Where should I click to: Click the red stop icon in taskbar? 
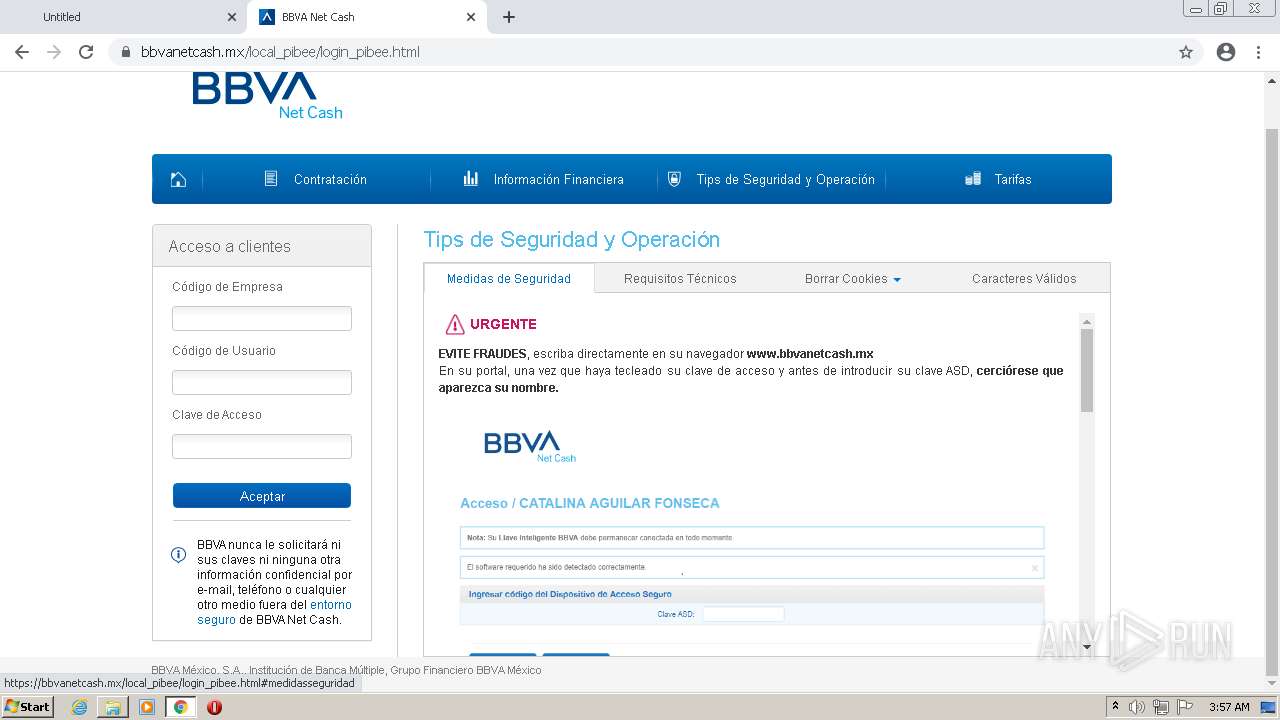click(x=214, y=707)
